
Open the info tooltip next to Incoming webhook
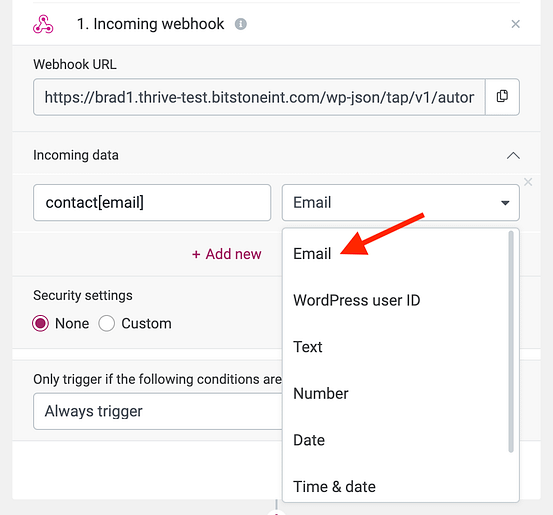pos(241,24)
